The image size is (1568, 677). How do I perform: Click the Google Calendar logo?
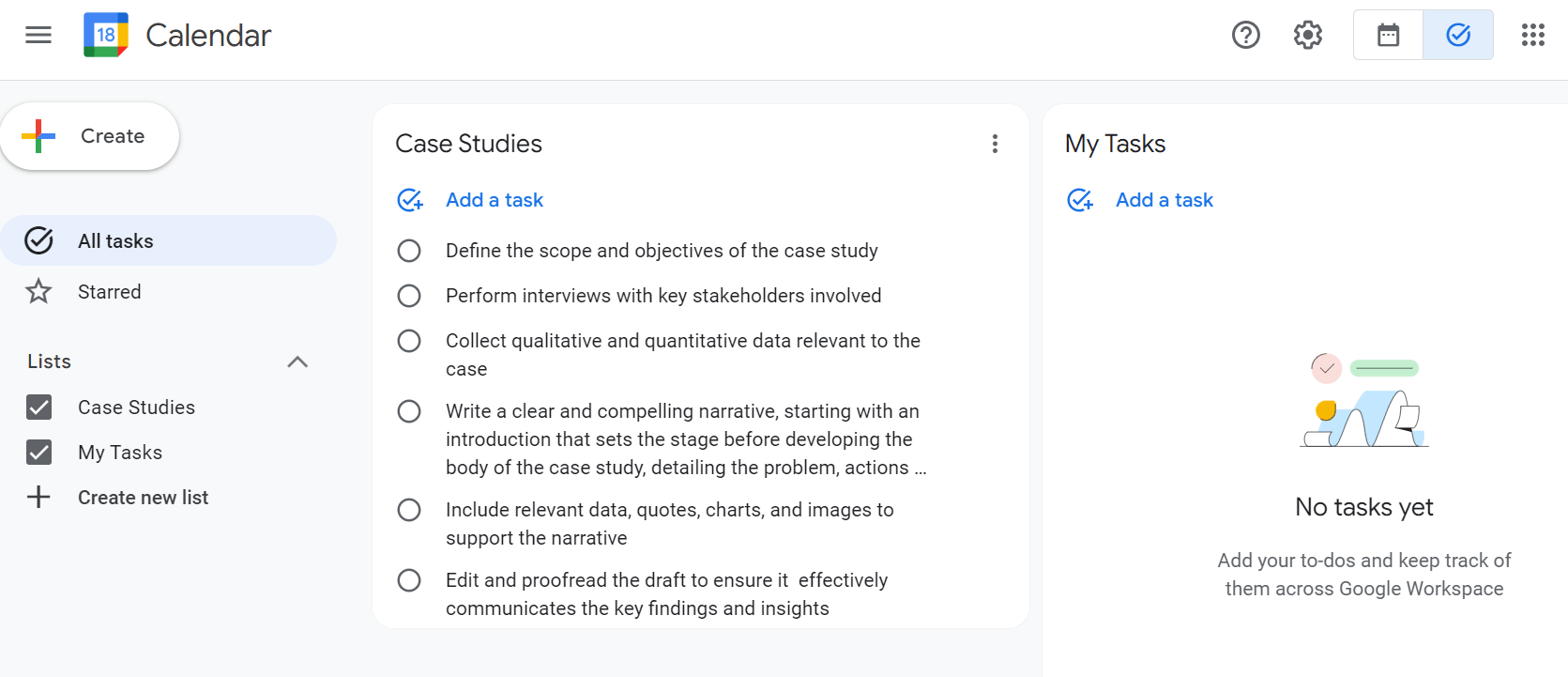pos(106,36)
